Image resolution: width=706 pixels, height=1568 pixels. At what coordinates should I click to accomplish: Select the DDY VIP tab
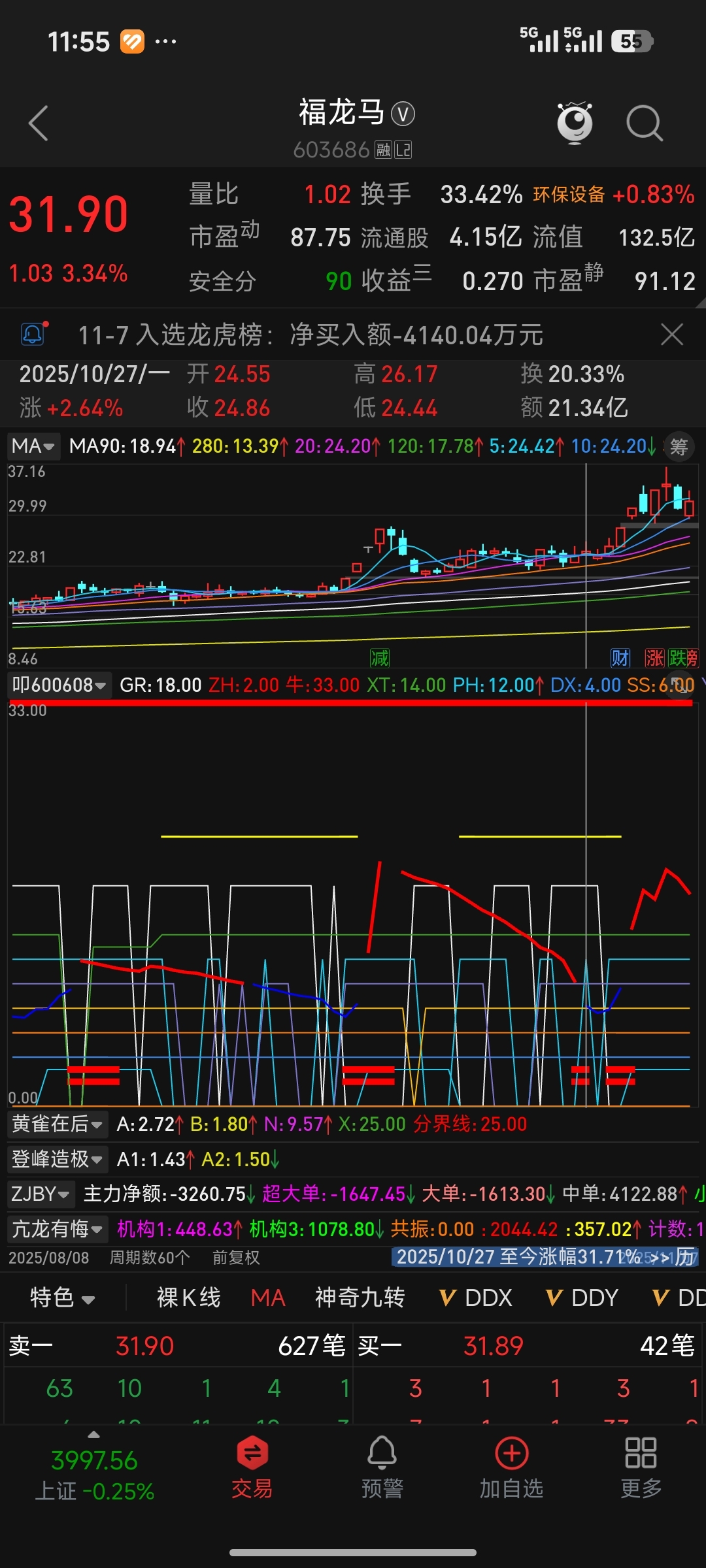[x=582, y=1298]
